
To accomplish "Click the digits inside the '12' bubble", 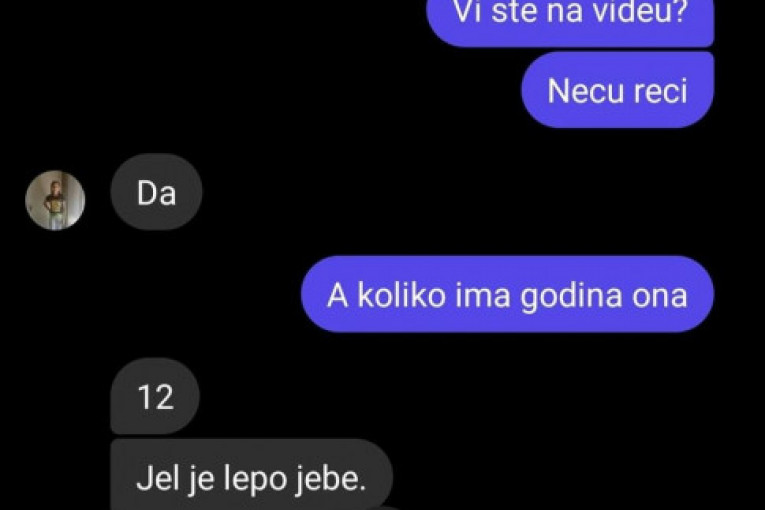I will (x=155, y=397).
